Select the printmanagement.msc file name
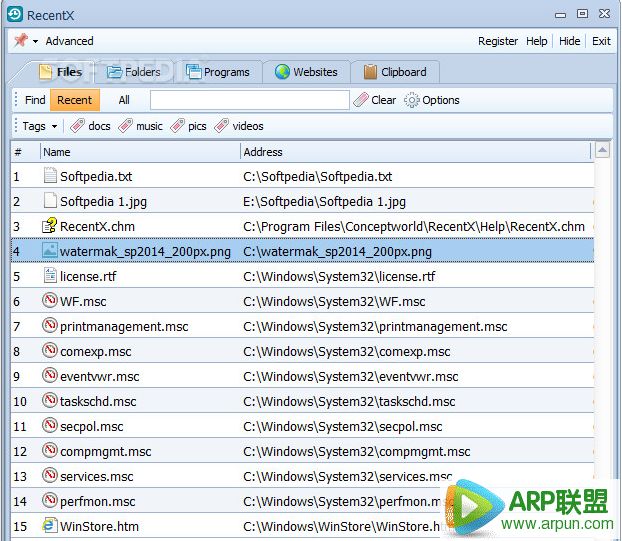 (x=124, y=327)
